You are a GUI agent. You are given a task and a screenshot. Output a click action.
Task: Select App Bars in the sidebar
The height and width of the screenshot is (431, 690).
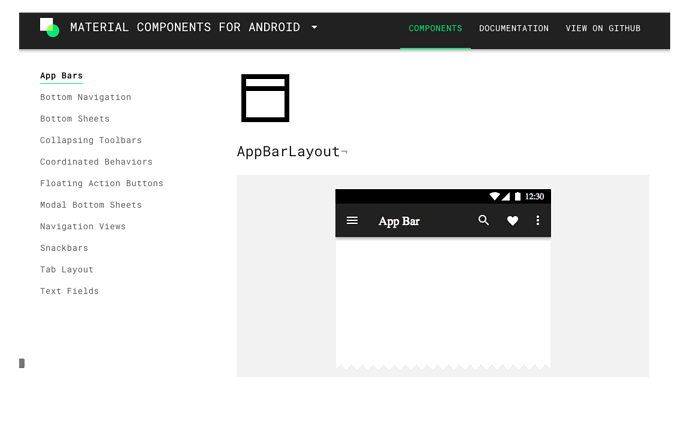pos(61,76)
